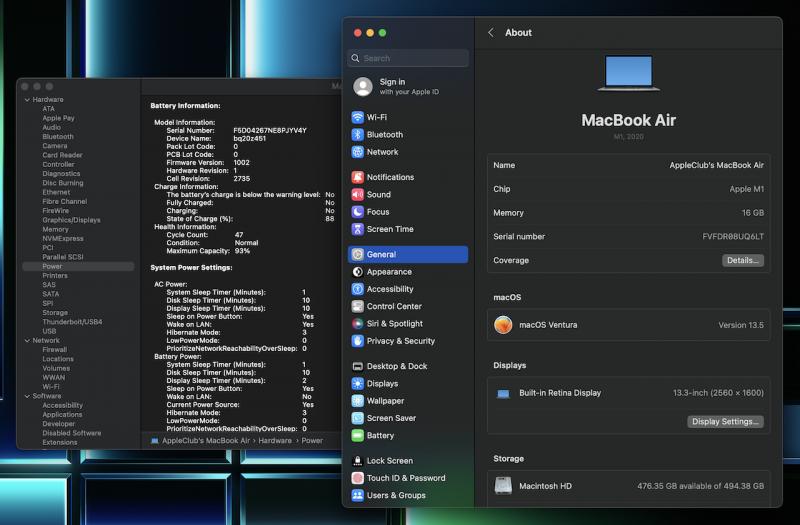Click the Coverage Details button
Image resolution: width=800 pixels, height=525 pixels.
point(742,260)
